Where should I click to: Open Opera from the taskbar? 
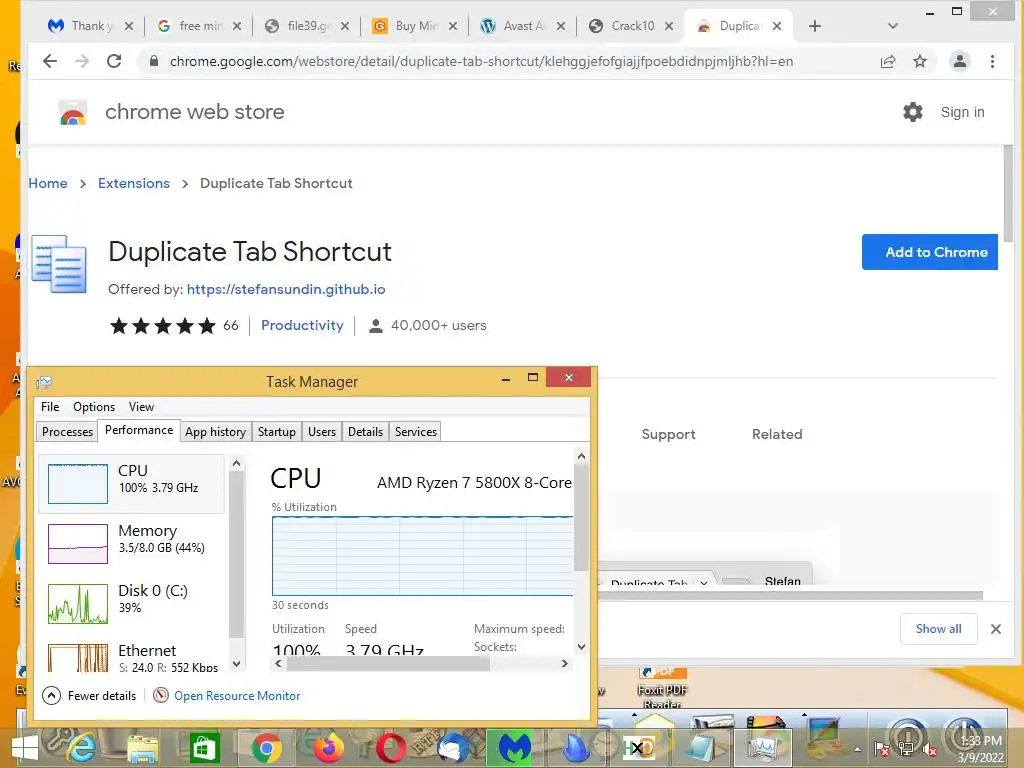coord(391,748)
